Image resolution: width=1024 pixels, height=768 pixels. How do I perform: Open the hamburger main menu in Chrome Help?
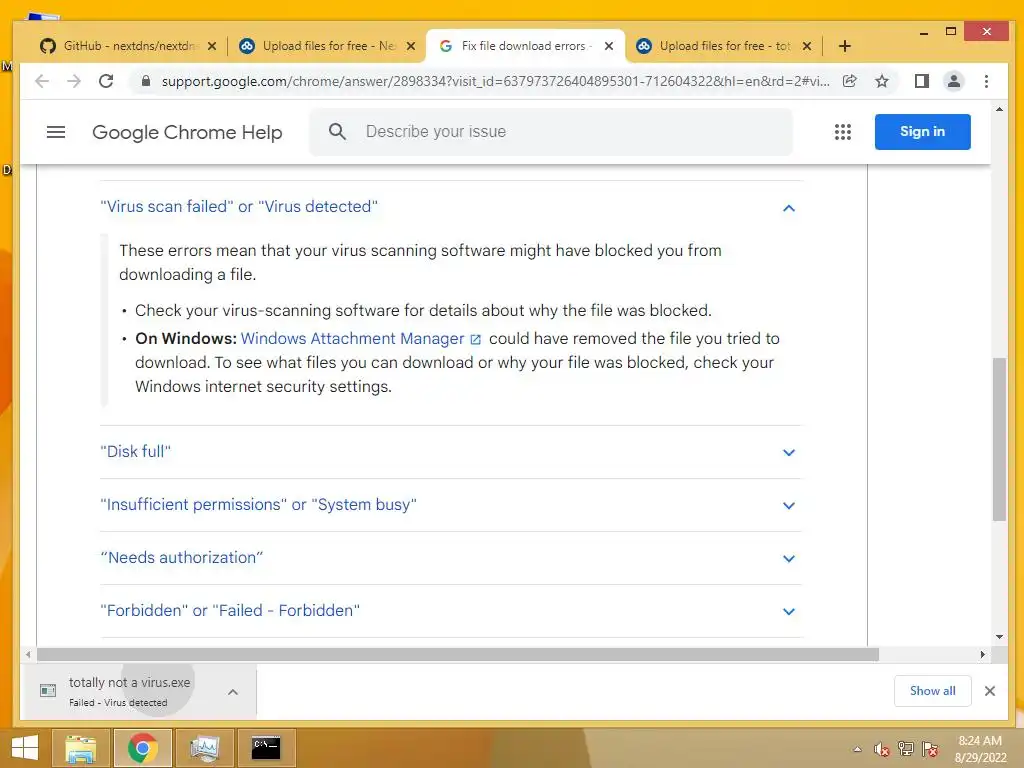(x=56, y=132)
